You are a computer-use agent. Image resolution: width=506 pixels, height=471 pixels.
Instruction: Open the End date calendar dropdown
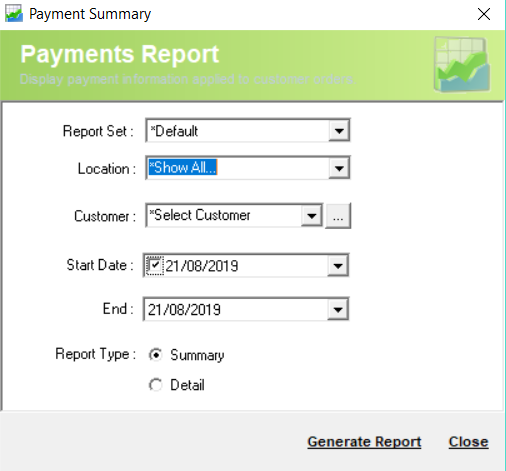(x=338, y=310)
